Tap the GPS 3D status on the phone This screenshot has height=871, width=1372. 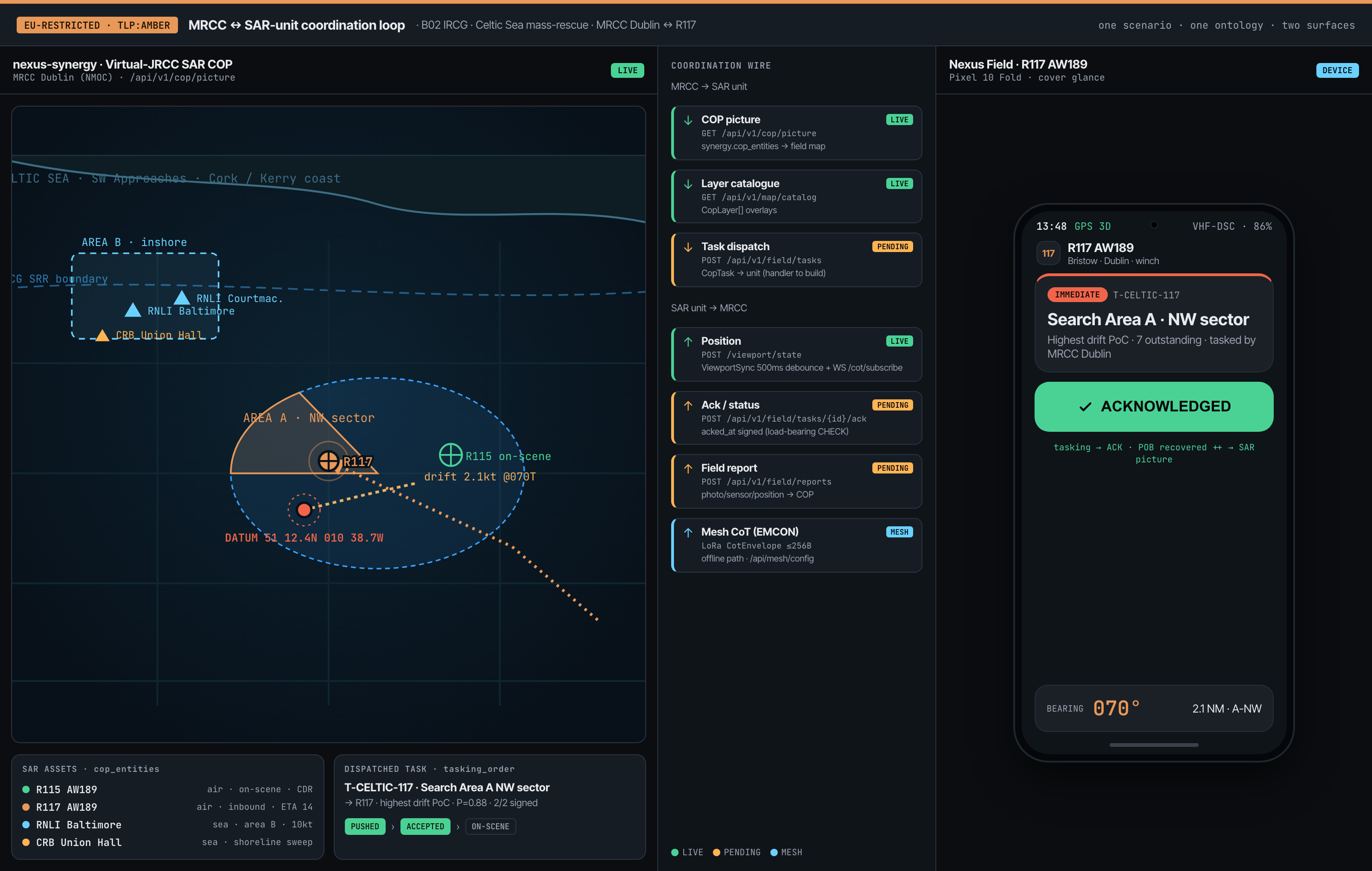pos(1092,226)
